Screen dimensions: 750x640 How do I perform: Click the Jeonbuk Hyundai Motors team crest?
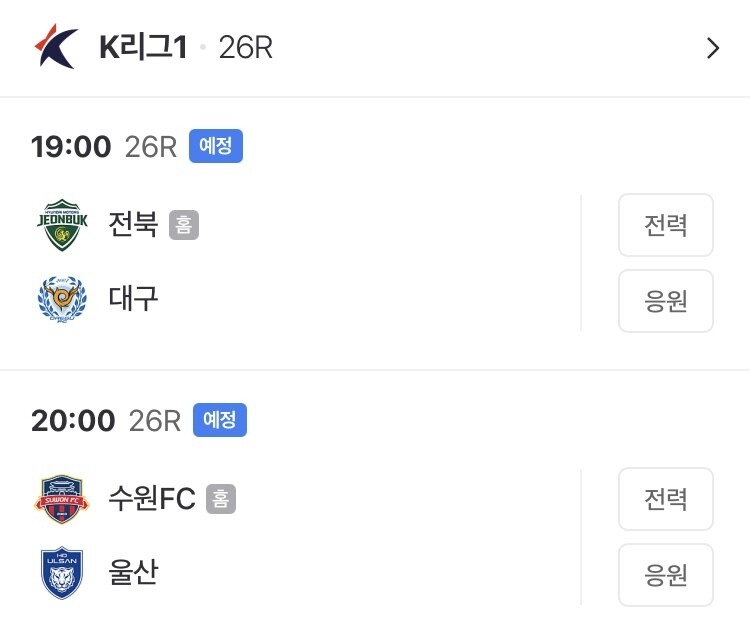point(62,225)
